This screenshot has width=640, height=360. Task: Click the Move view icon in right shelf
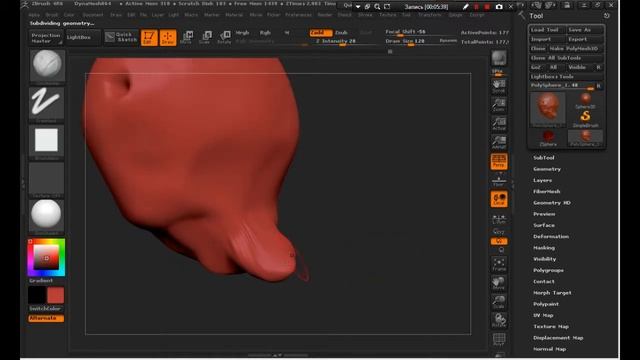point(499,283)
